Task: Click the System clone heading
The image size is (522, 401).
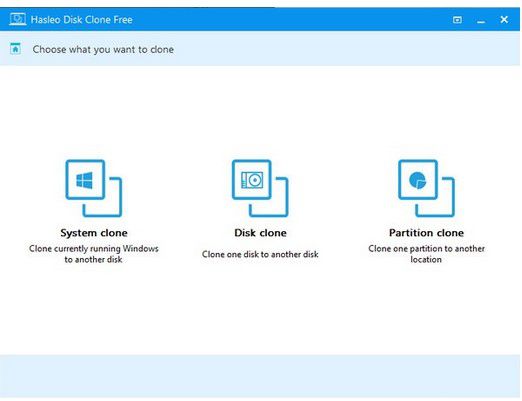Action: [94, 233]
